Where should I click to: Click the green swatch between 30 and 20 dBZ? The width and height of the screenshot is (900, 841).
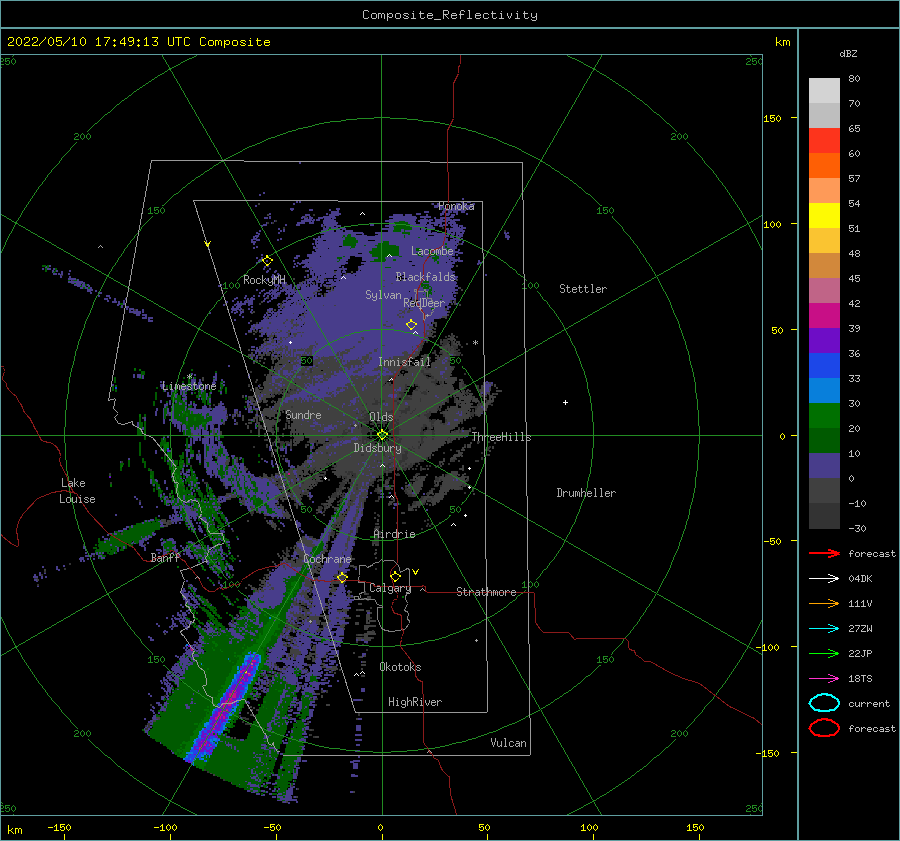[x=824, y=415]
